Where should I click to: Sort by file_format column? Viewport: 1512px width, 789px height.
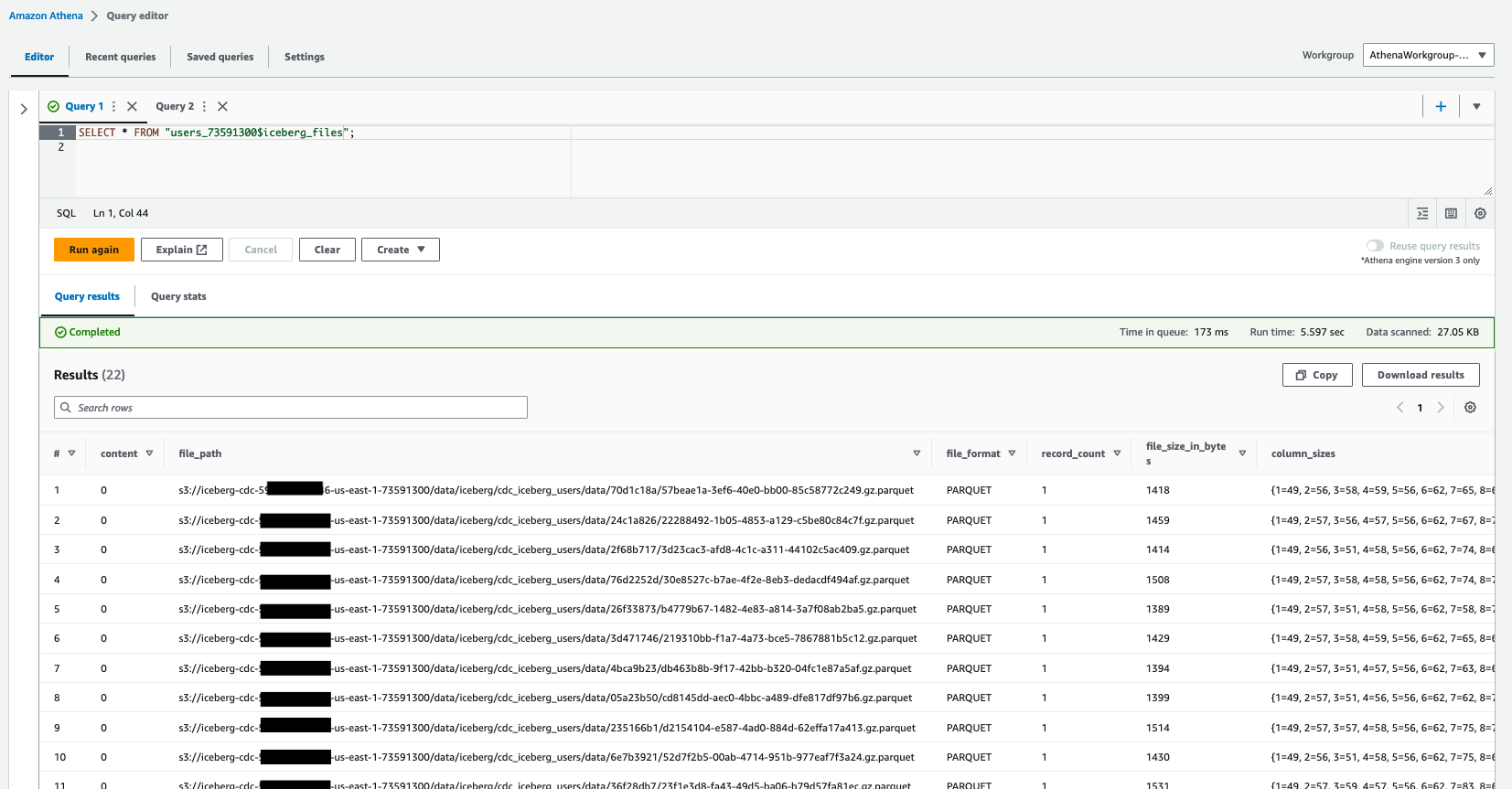(x=1012, y=453)
